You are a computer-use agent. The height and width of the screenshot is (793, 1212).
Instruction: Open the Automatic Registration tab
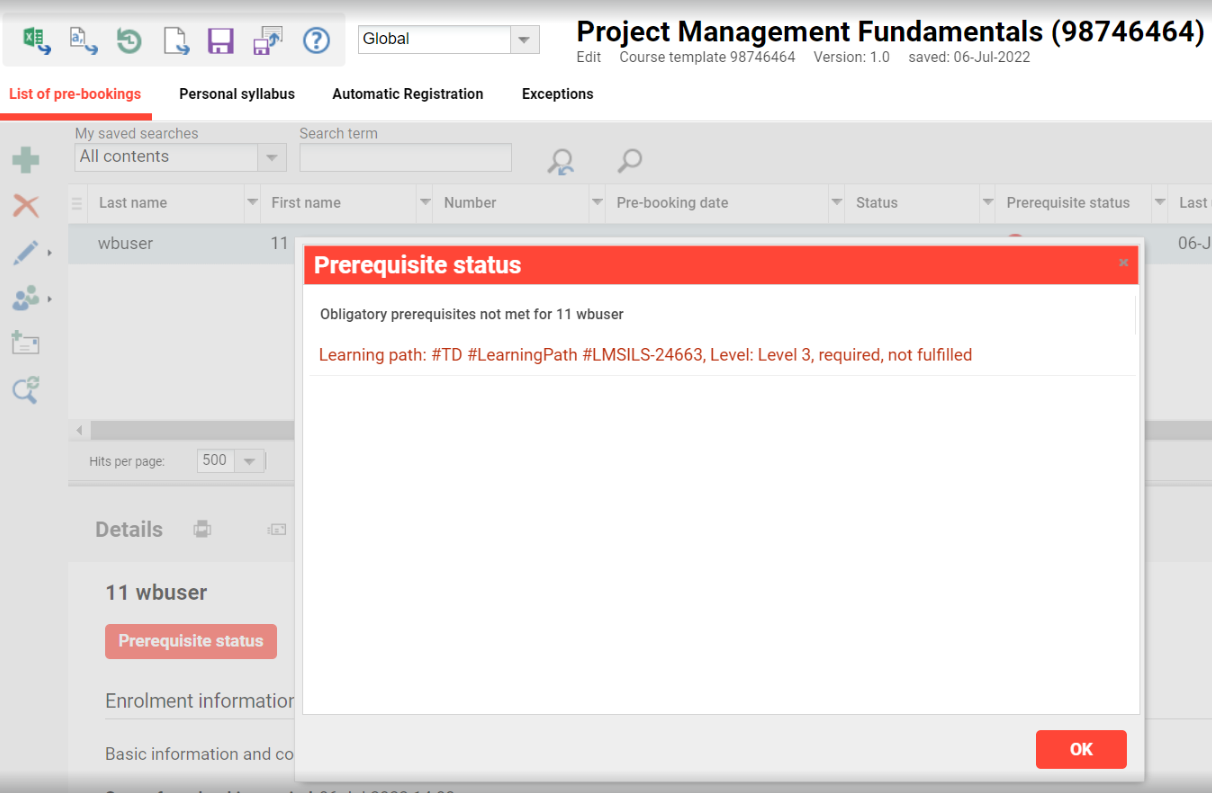coord(407,94)
